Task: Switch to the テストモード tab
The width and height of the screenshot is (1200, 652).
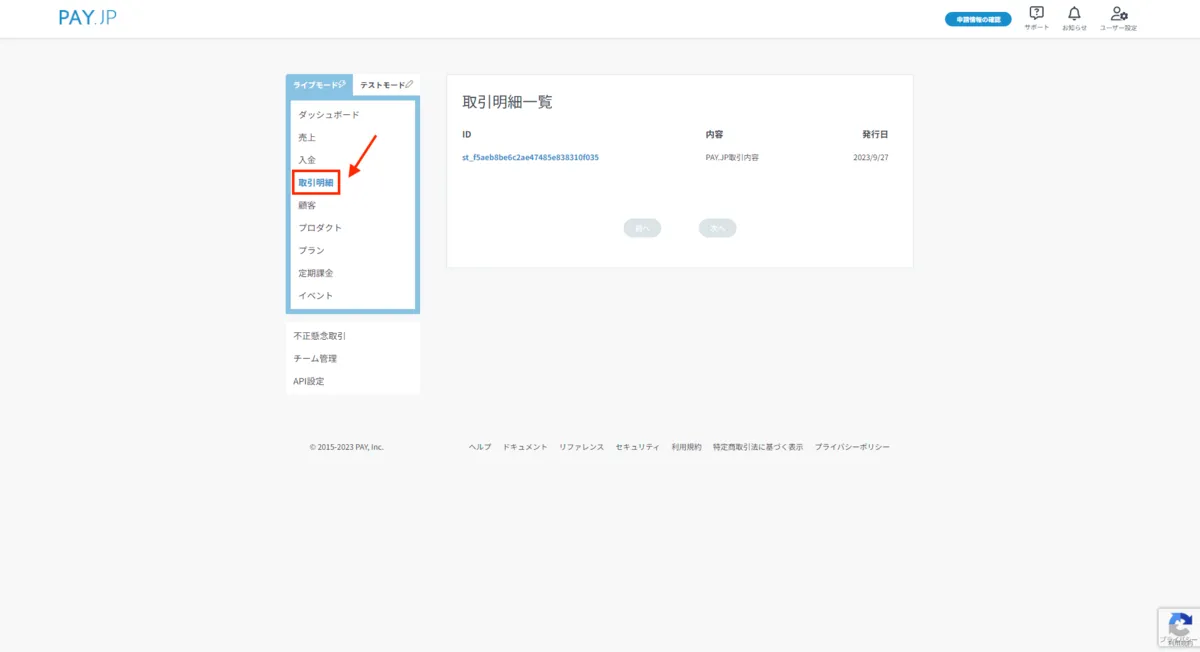Action: point(386,85)
